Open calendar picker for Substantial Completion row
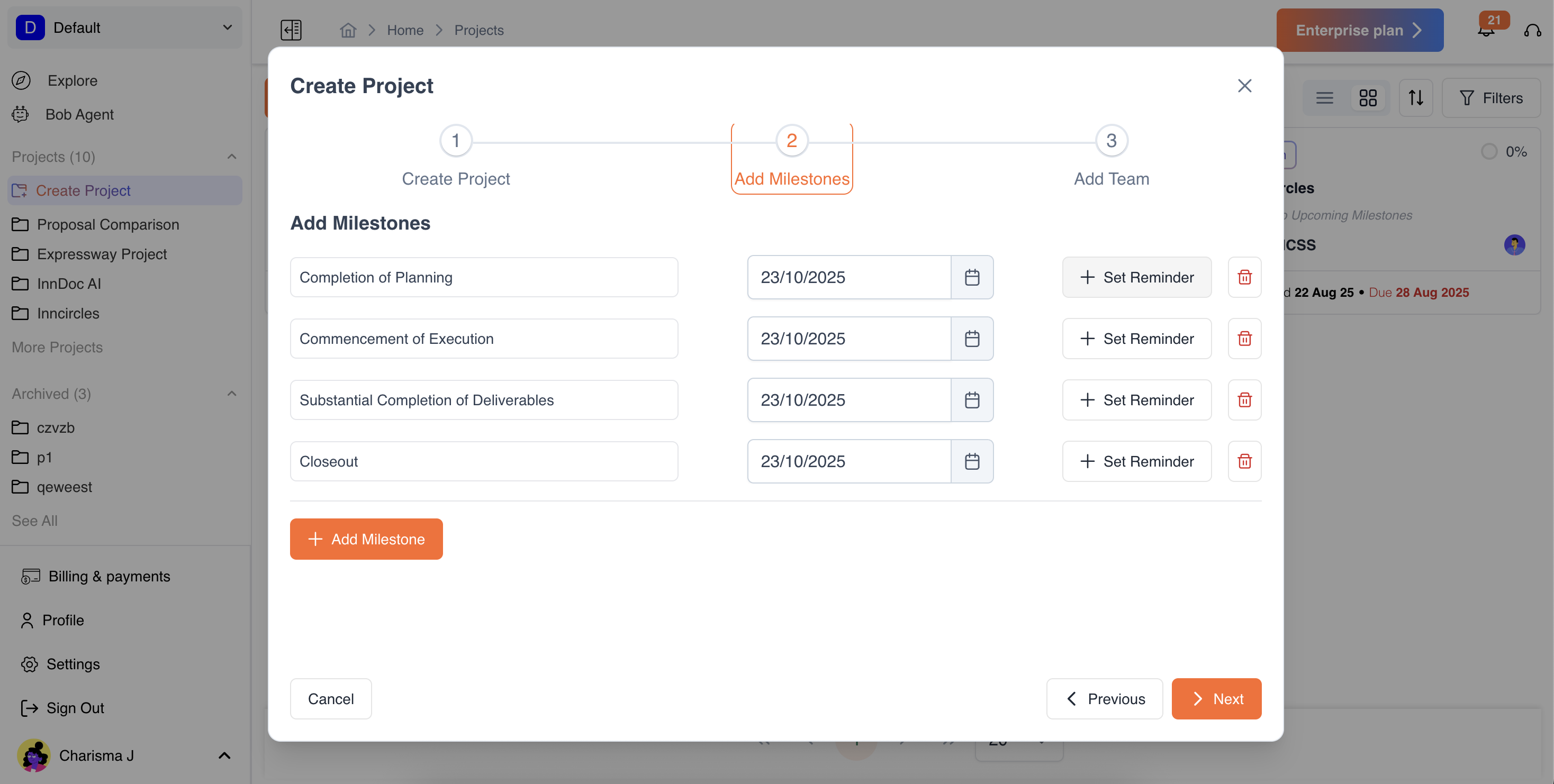The width and height of the screenshot is (1554, 784). click(x=971, y=400)
